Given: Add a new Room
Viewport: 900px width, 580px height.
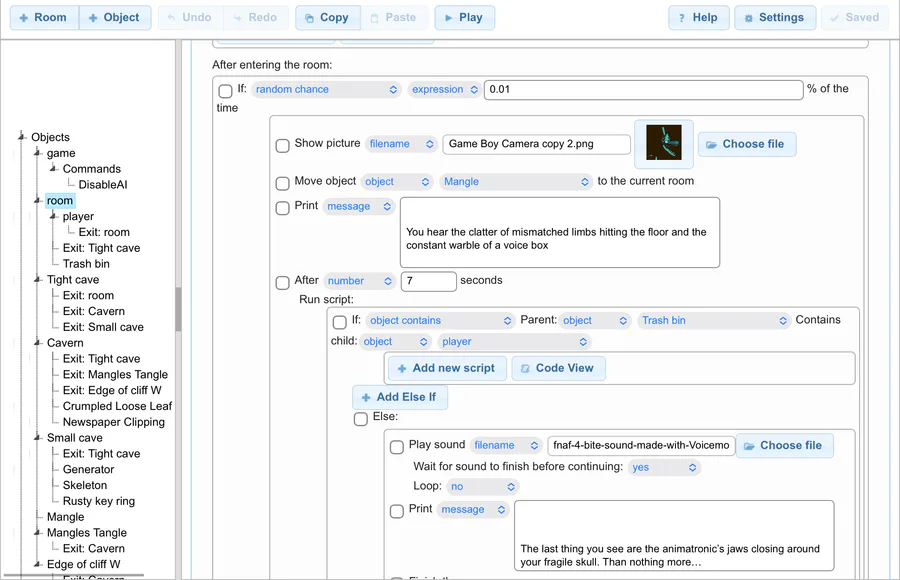Looking at the screenshot, I should point(44,18).
